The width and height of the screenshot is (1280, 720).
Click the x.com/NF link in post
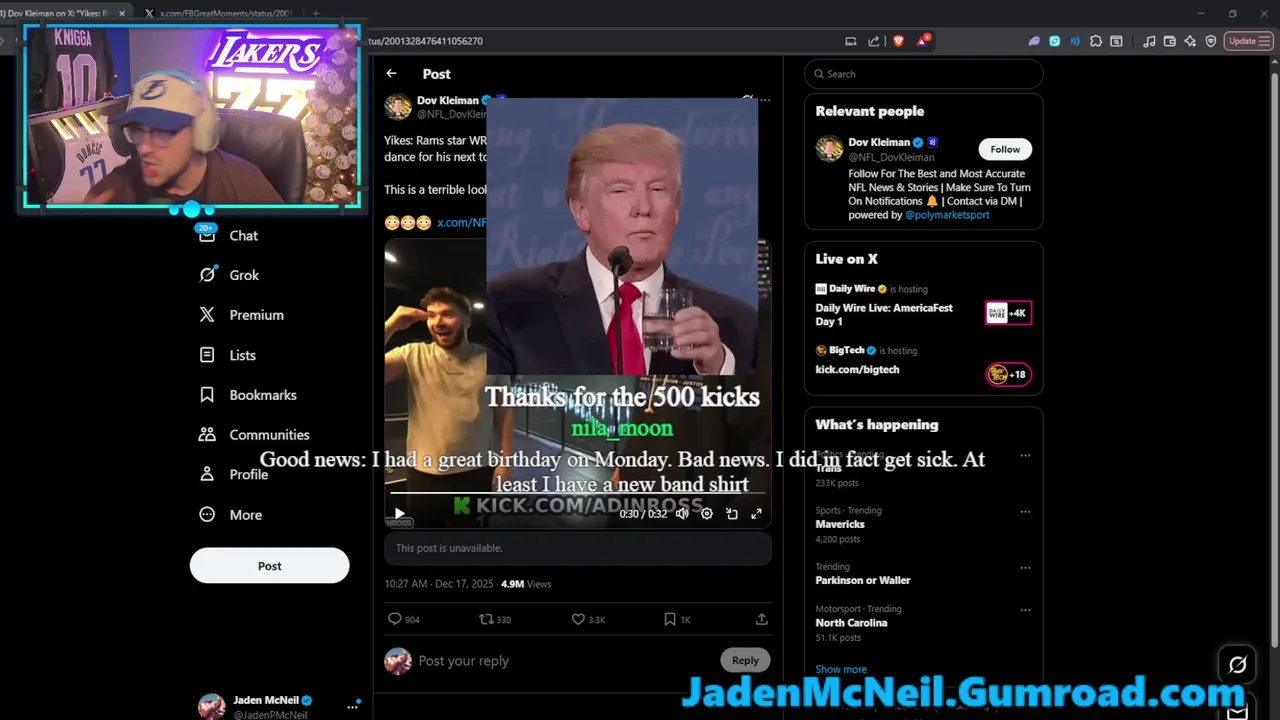(x=461, y=222)
